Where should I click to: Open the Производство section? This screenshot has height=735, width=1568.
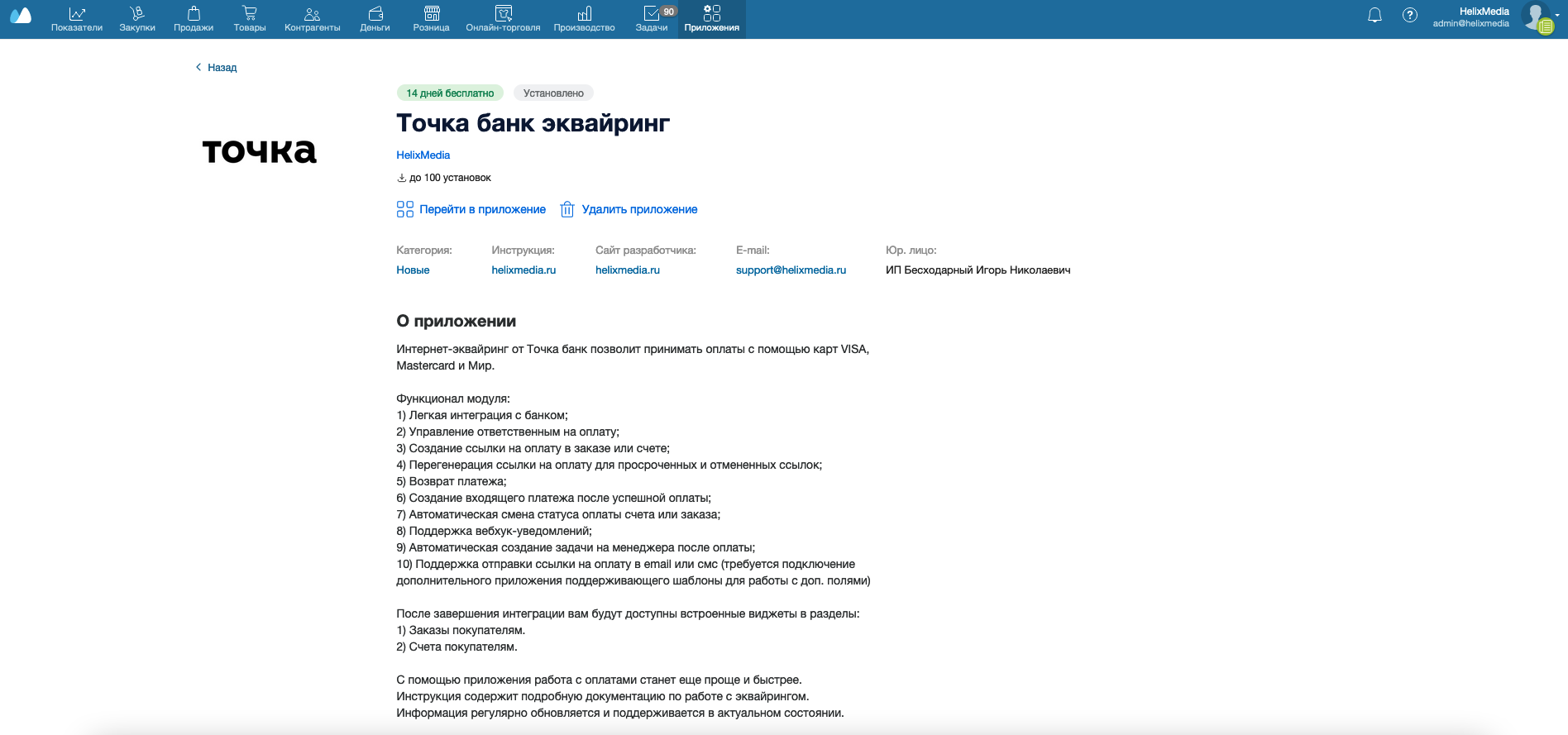pos(585,19)
